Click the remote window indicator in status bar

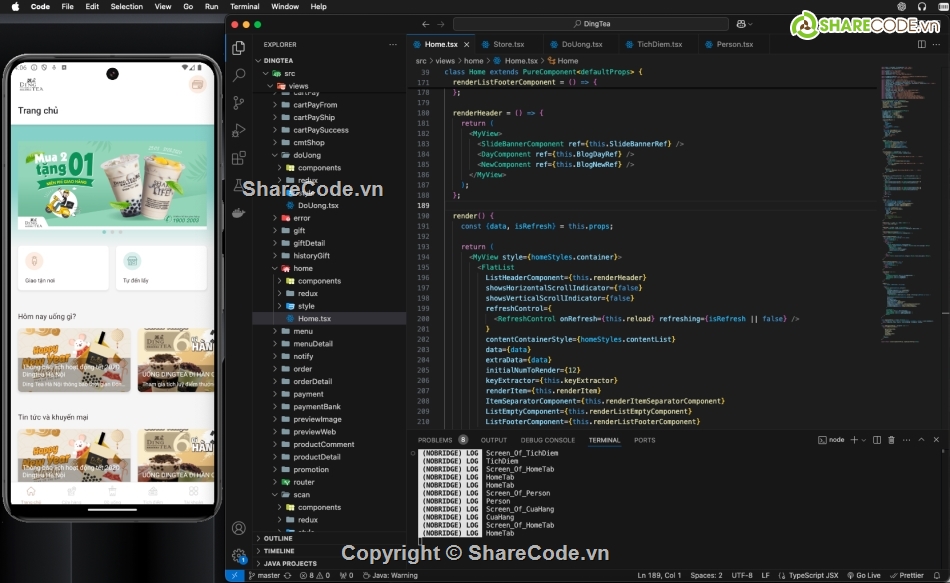pos(234,575)
